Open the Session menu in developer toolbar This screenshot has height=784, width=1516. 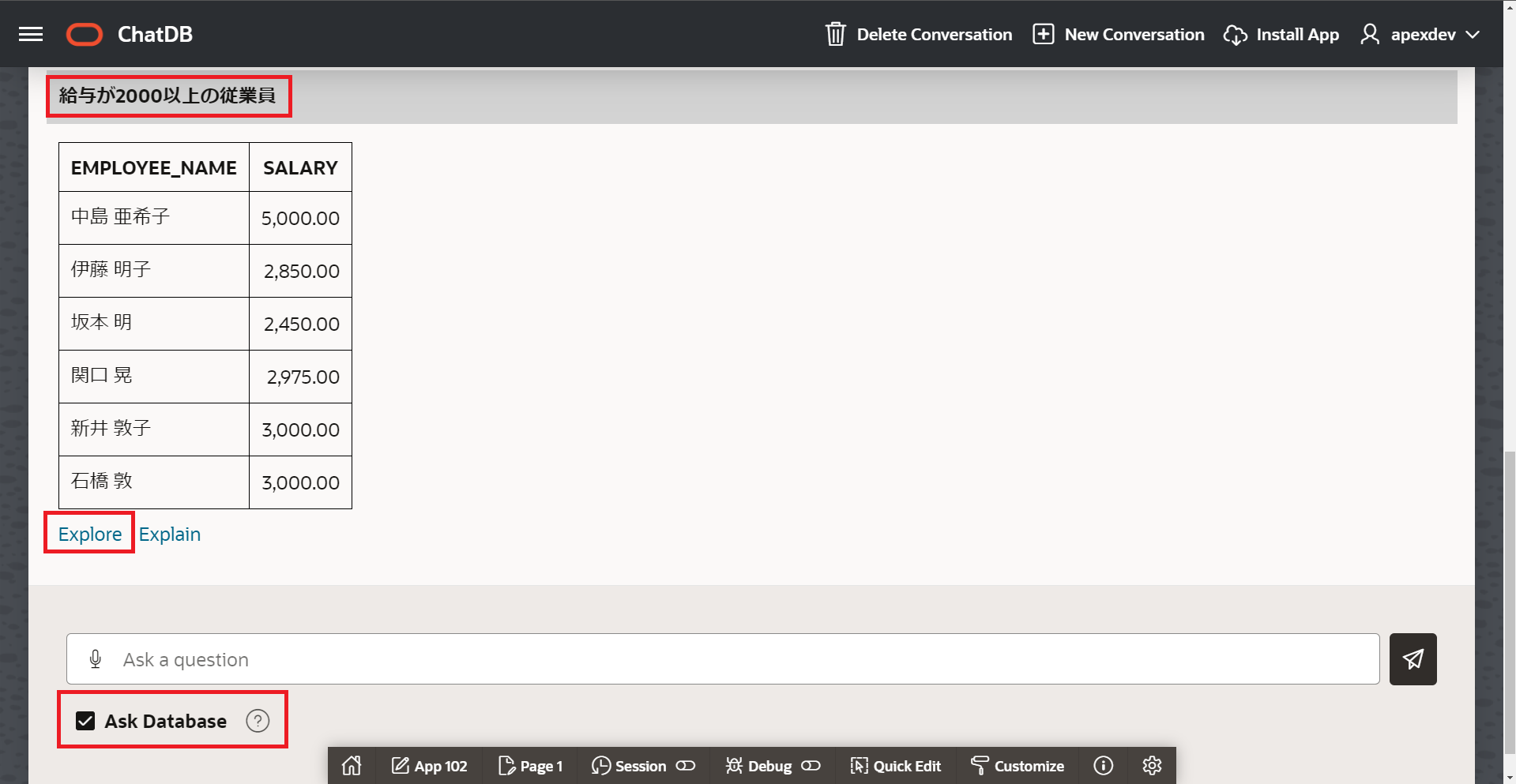[x=629, y=766]
